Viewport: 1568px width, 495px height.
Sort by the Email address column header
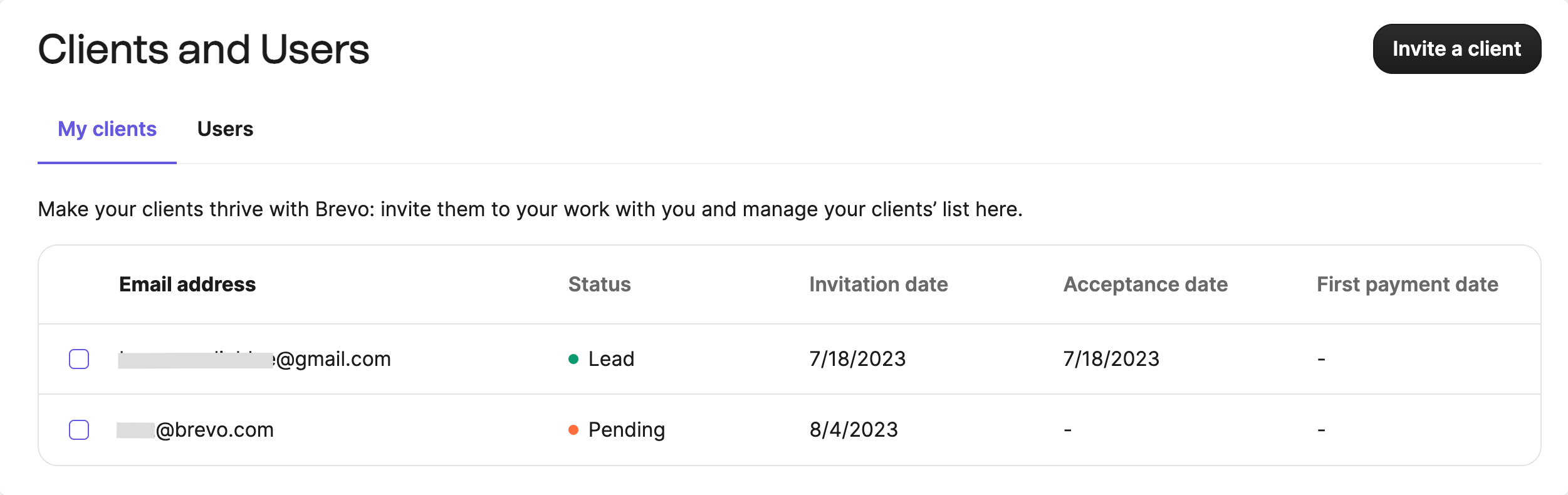(x=187, y=284)
